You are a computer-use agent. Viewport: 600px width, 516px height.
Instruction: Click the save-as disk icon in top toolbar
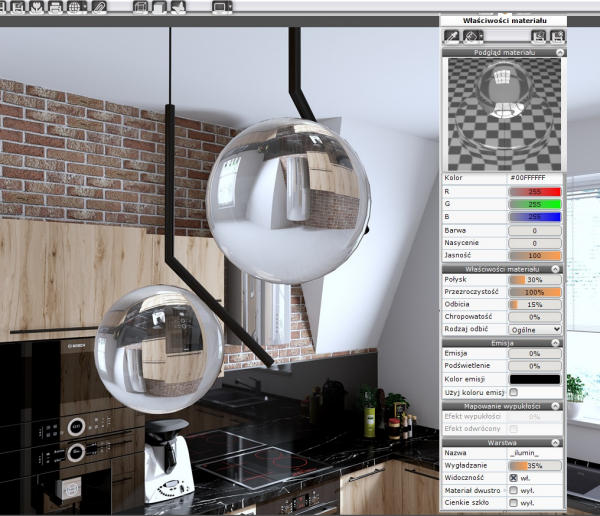pyautogui.click(x=17, y=7)
